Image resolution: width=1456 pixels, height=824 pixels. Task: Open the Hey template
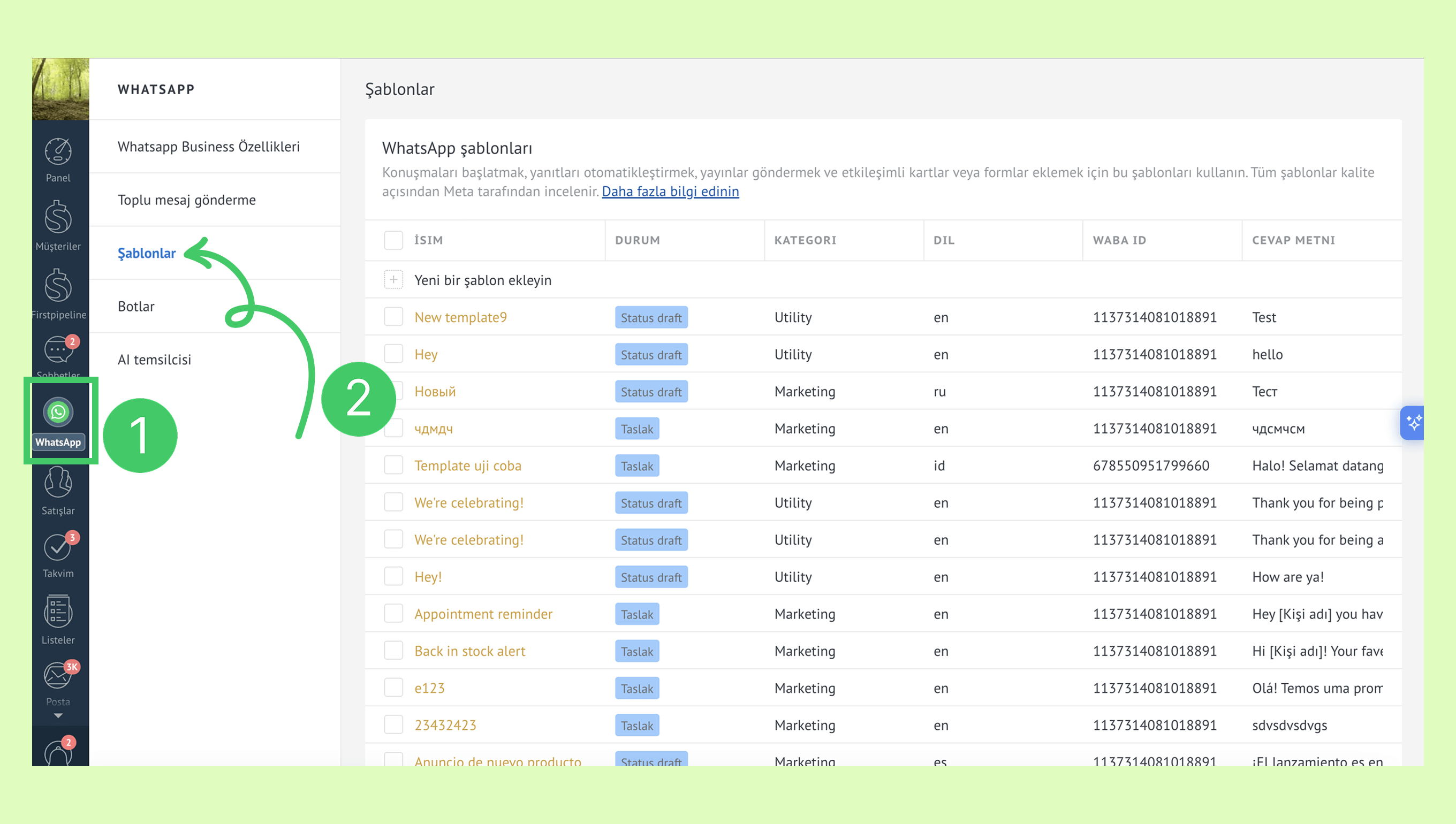point(426,354)
